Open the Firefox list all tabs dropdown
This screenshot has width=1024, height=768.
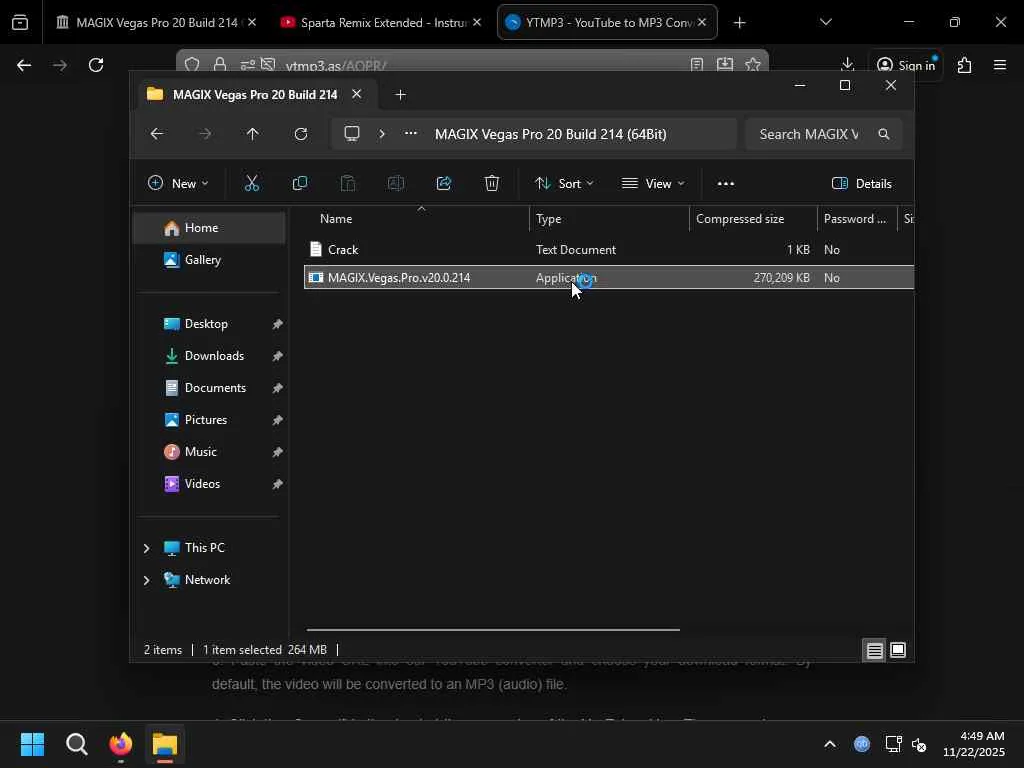[825, 22]
